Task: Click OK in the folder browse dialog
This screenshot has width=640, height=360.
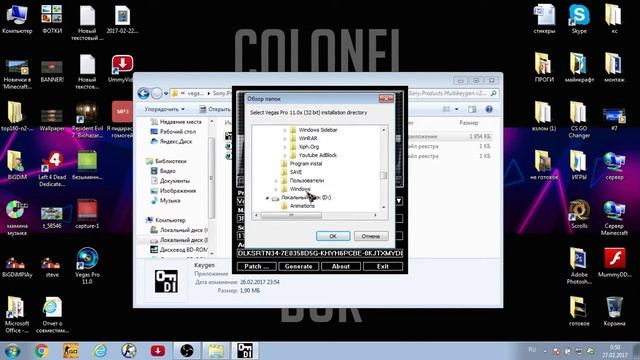Action: pyautogui.click(x=333, y=236)
